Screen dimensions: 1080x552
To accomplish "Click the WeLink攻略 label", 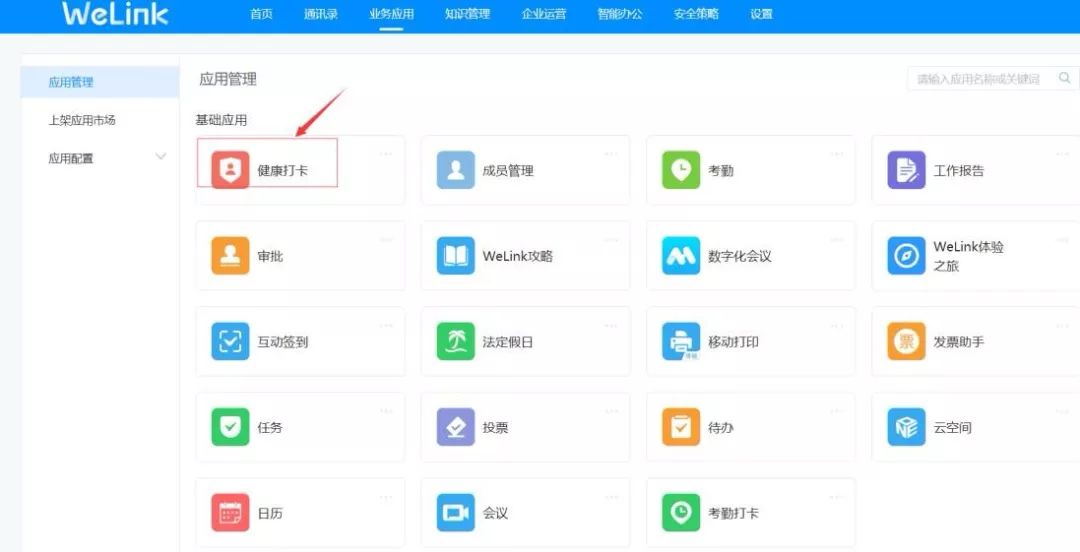I will 518,256.
